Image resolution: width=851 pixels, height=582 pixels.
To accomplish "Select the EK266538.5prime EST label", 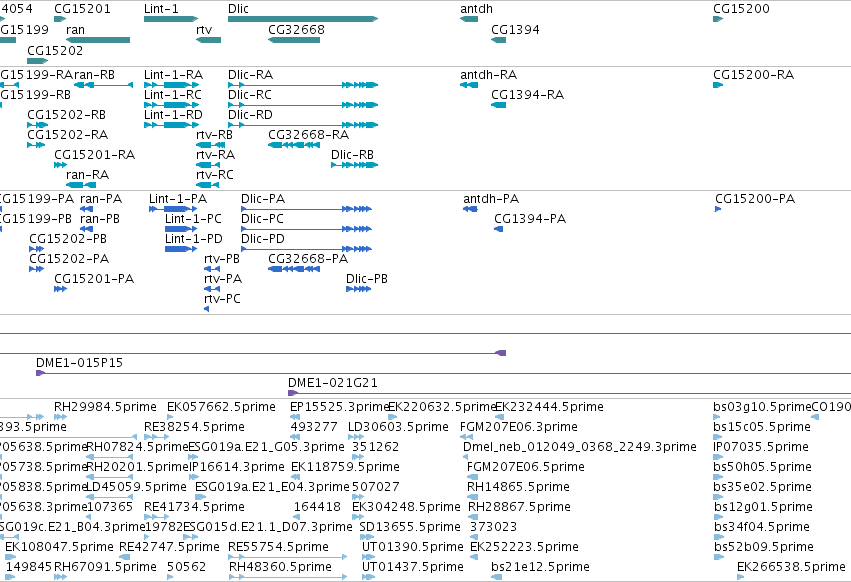I will point(791,567).
